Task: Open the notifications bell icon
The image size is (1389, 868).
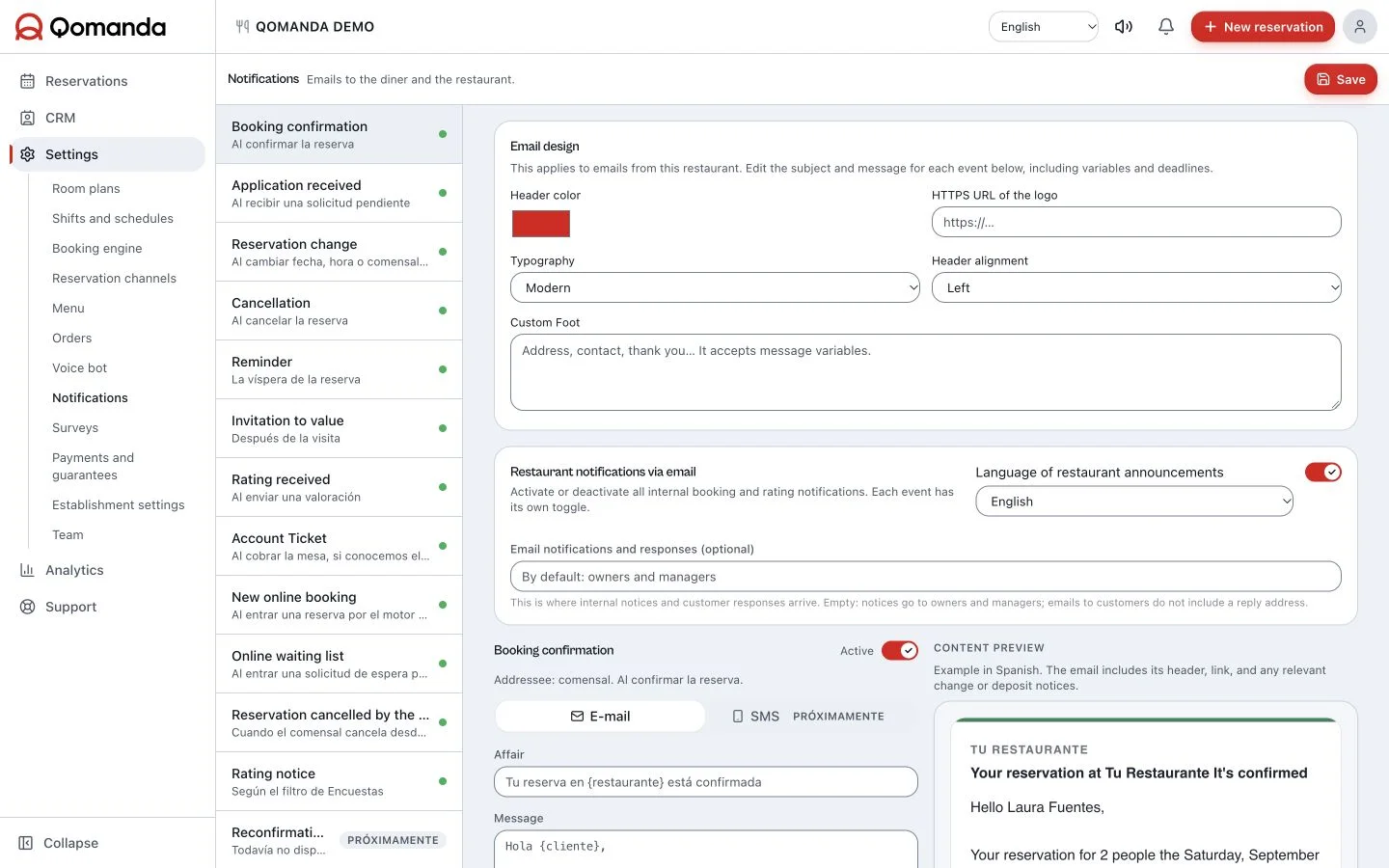Action: 1166,27
